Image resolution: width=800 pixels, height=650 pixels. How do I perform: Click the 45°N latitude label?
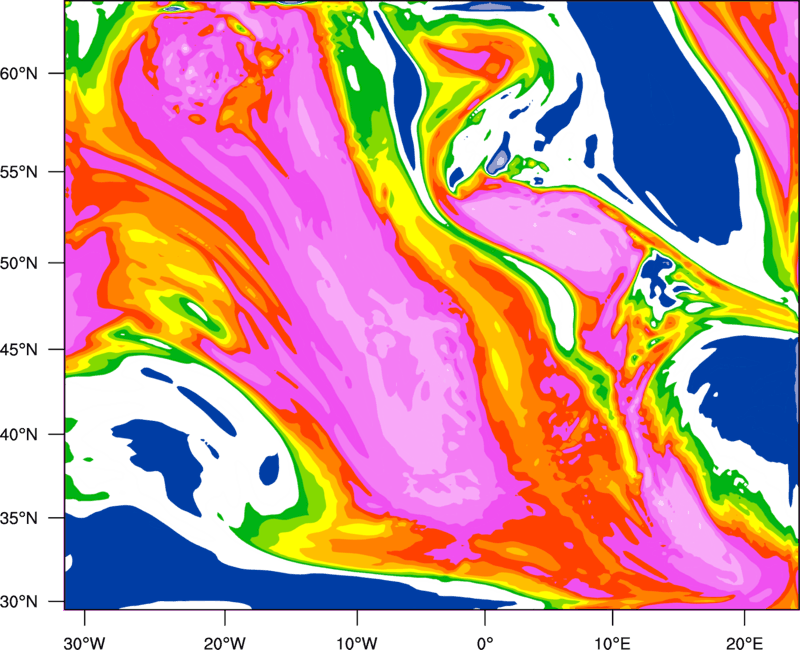19,350
